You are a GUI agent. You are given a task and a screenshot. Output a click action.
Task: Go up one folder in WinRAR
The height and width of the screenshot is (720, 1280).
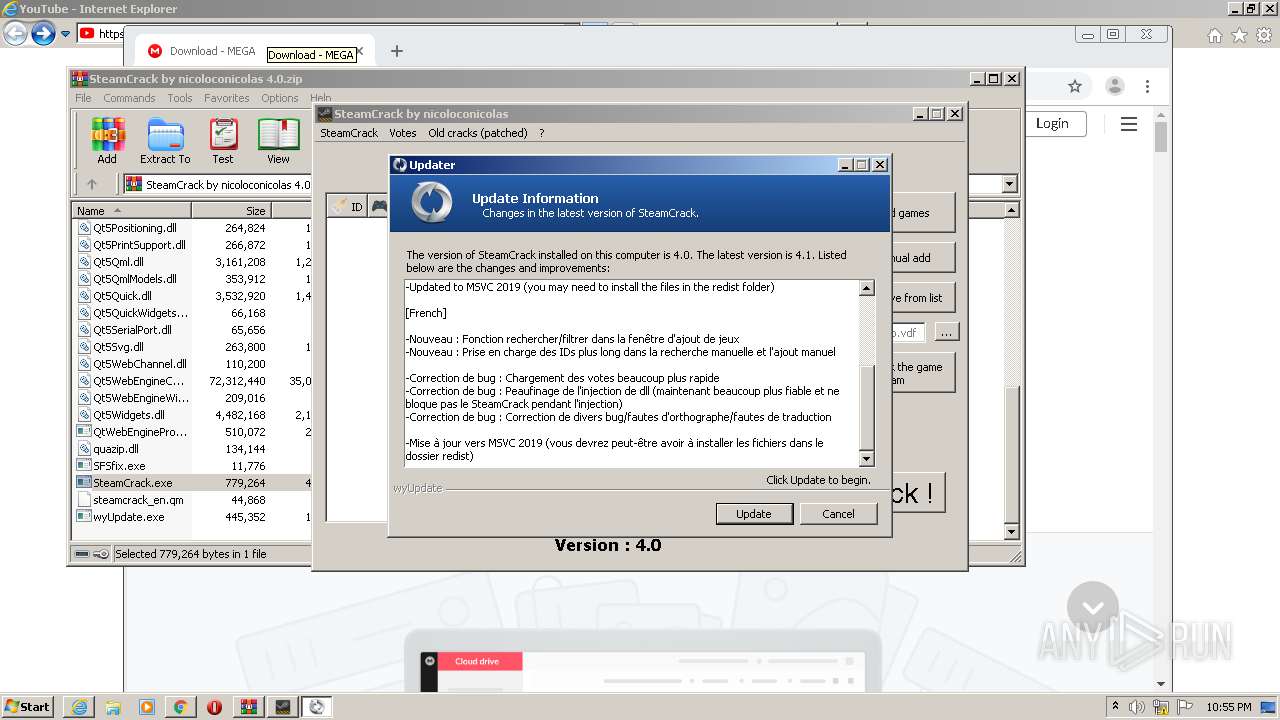pos(92,184)
